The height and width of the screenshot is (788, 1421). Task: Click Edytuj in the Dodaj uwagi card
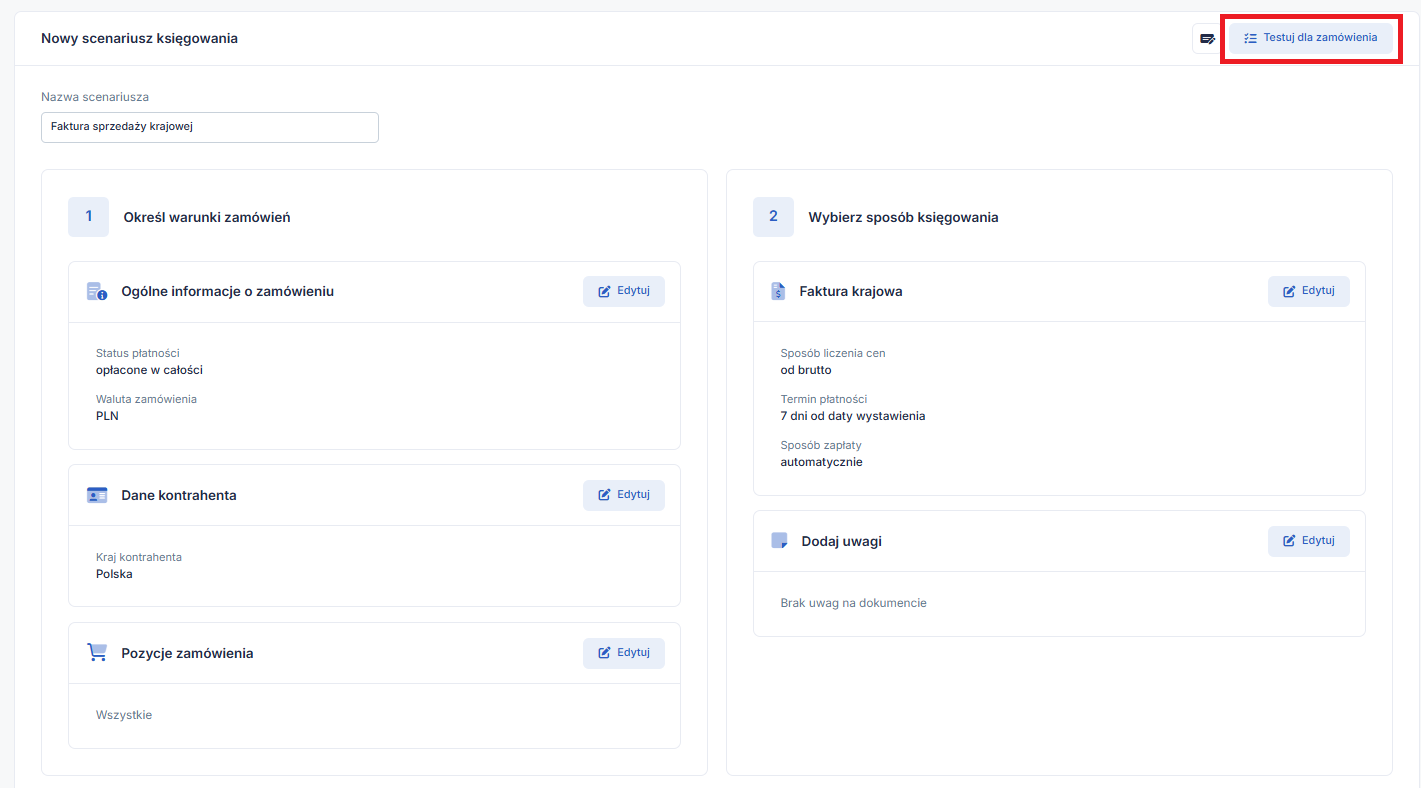(x=1308, y=541)
